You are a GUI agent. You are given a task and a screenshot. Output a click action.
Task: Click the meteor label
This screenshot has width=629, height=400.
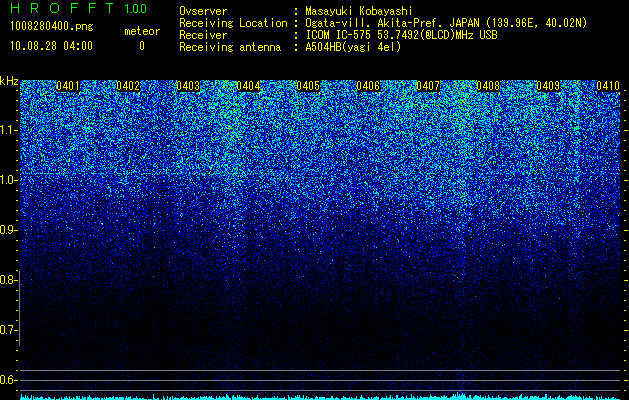142,31
